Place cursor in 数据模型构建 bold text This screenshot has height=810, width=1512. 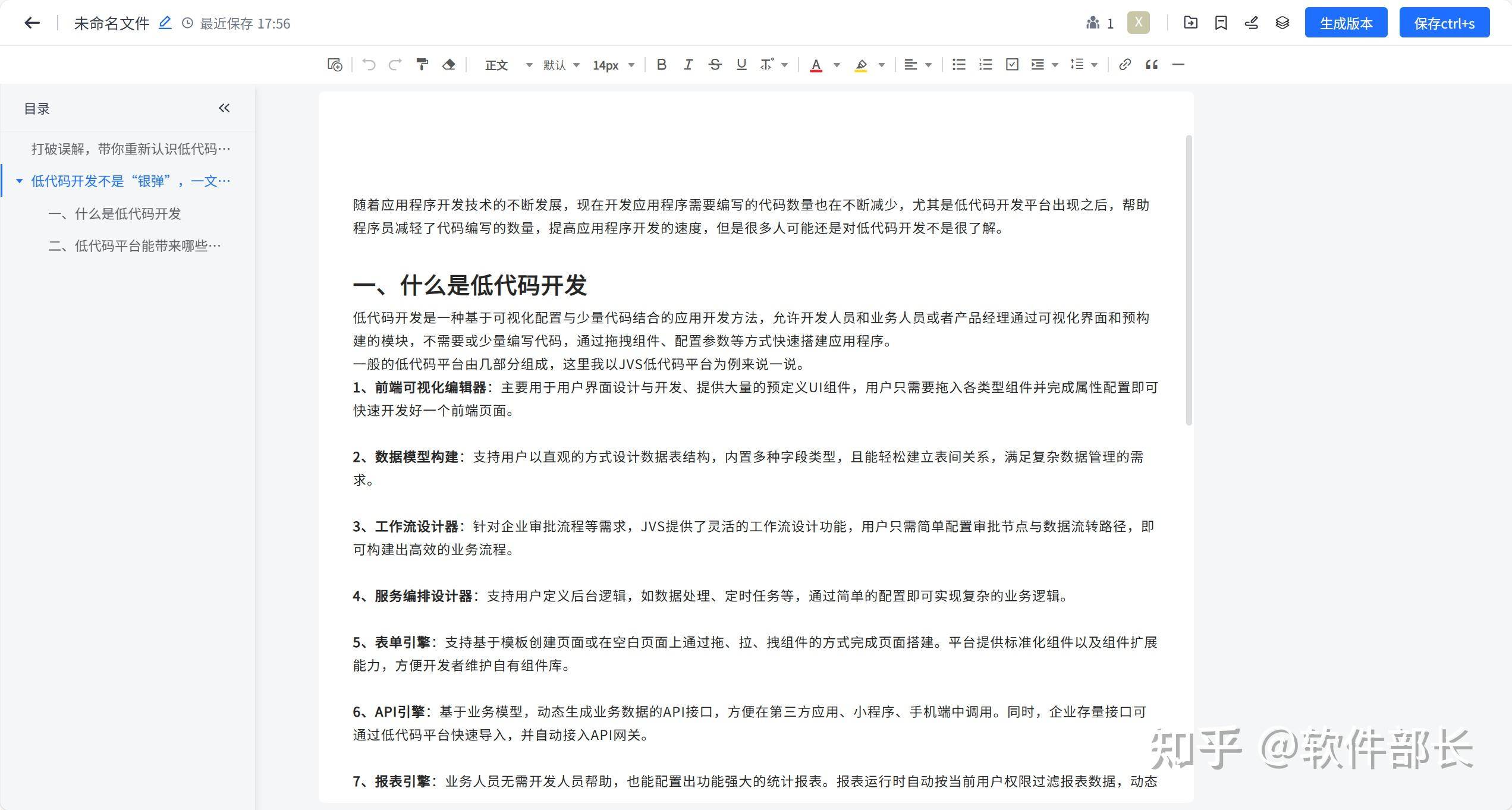coord(416,457)
